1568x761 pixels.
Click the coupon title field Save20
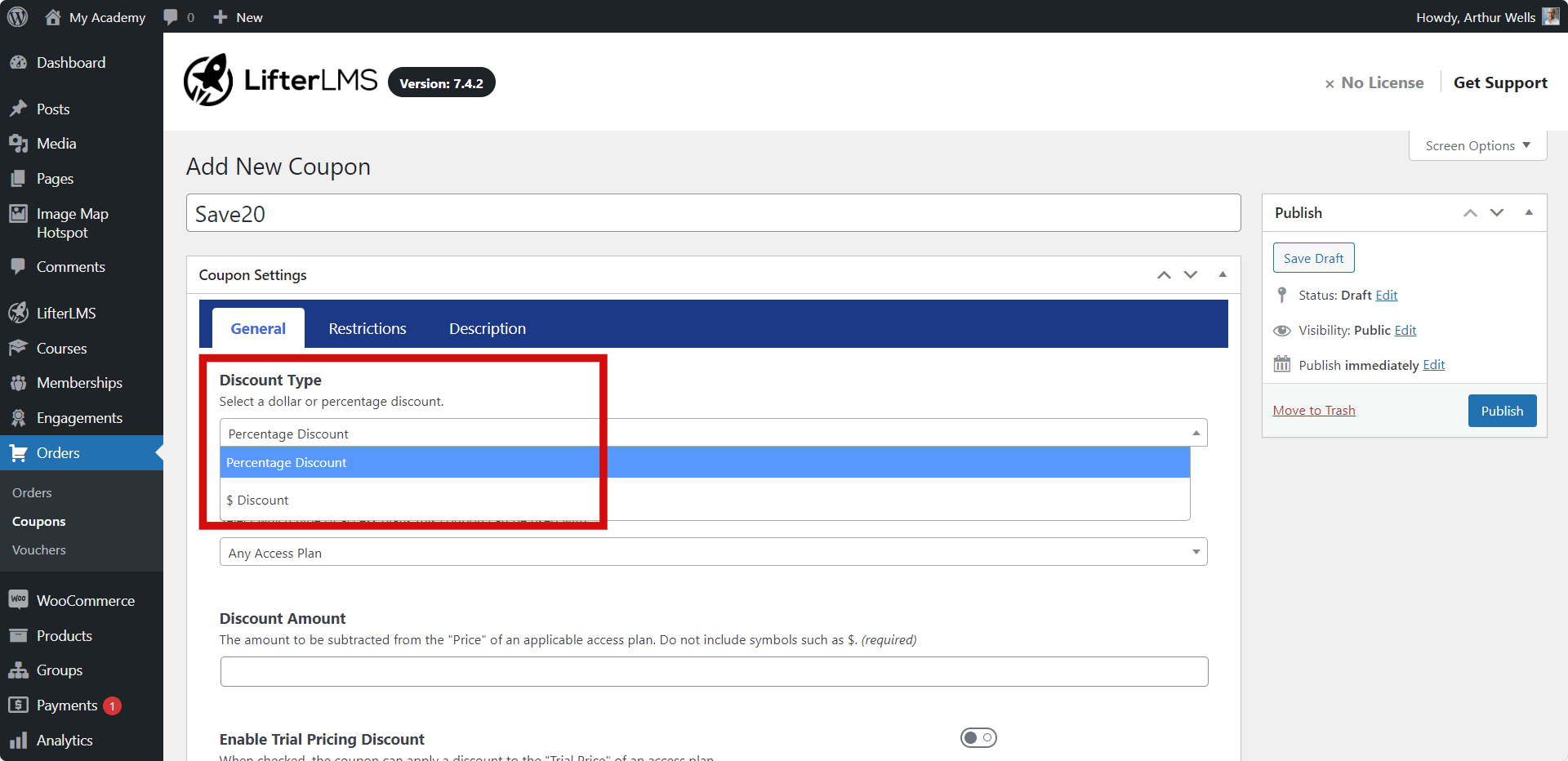(x=713, y=213)
